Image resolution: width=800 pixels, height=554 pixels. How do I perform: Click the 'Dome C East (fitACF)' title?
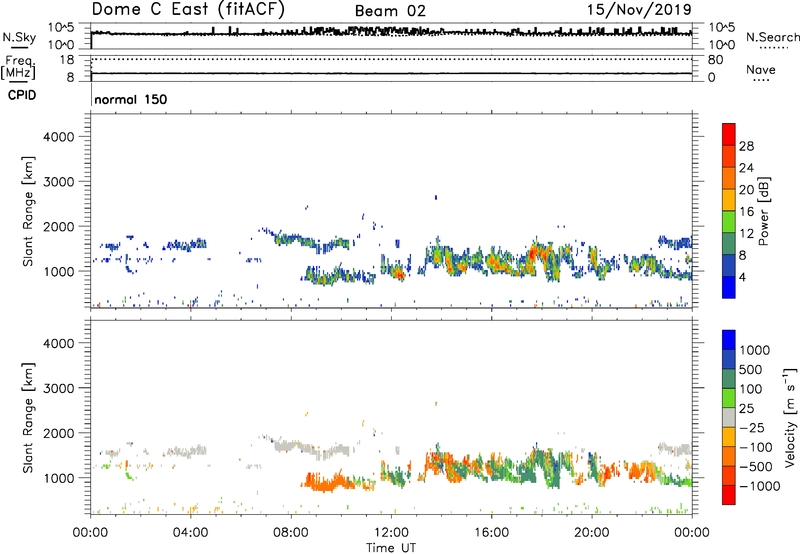point(188,9)
